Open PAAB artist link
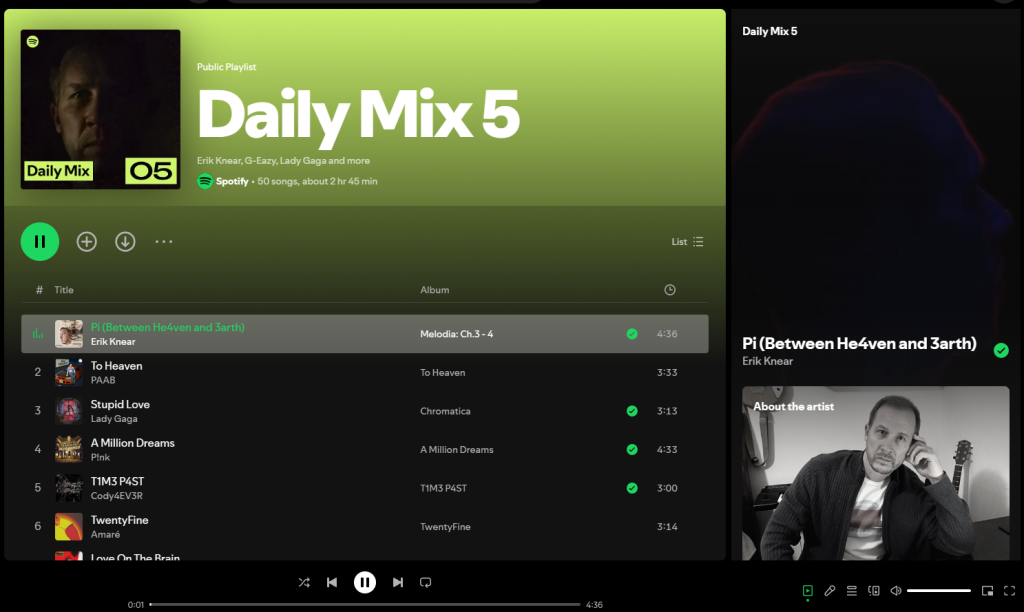Screen dimensions: 1024x612 coord(103,380)
